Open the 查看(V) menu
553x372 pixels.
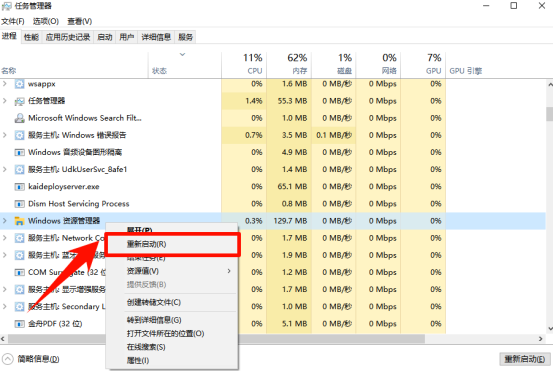click(80, 21)
